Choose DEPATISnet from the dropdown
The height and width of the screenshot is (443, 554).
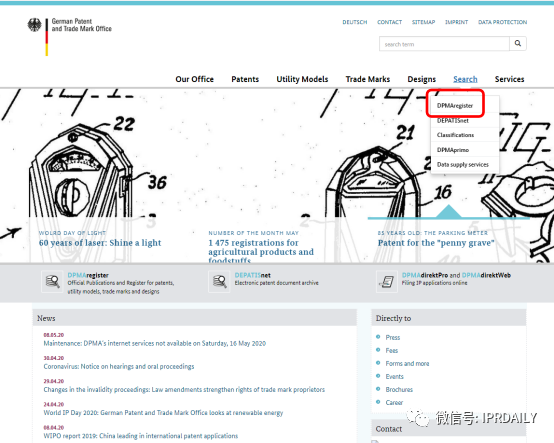453,120
